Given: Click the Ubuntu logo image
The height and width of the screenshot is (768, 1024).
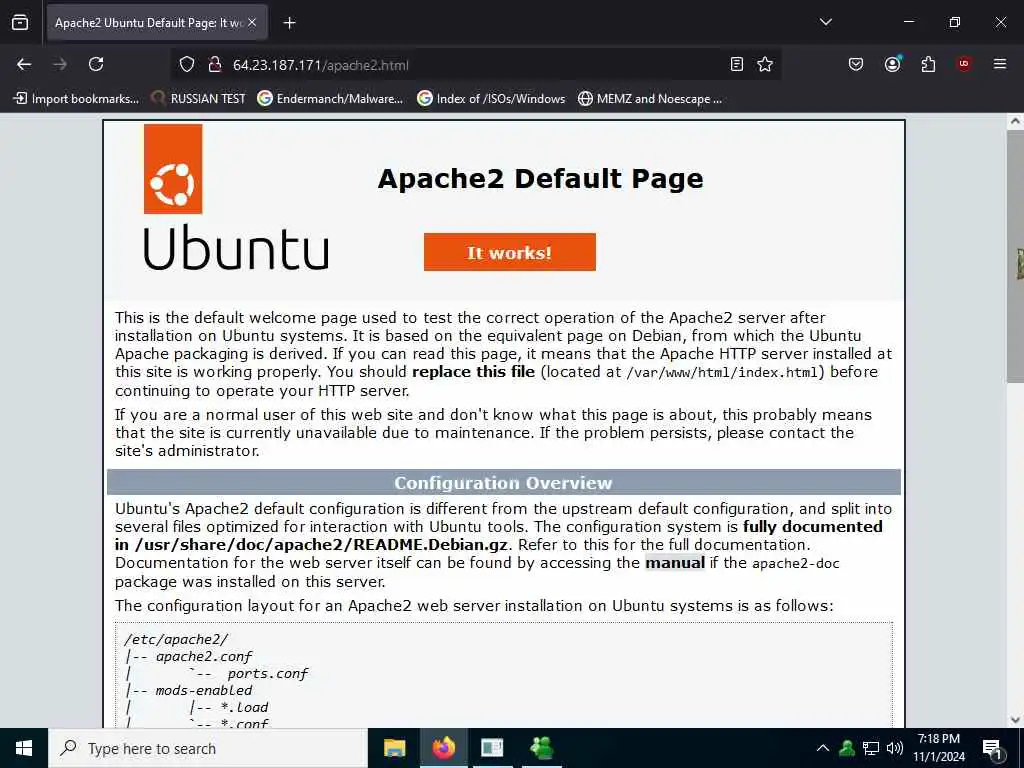Looking at the screenshot, I should (236, 197).
